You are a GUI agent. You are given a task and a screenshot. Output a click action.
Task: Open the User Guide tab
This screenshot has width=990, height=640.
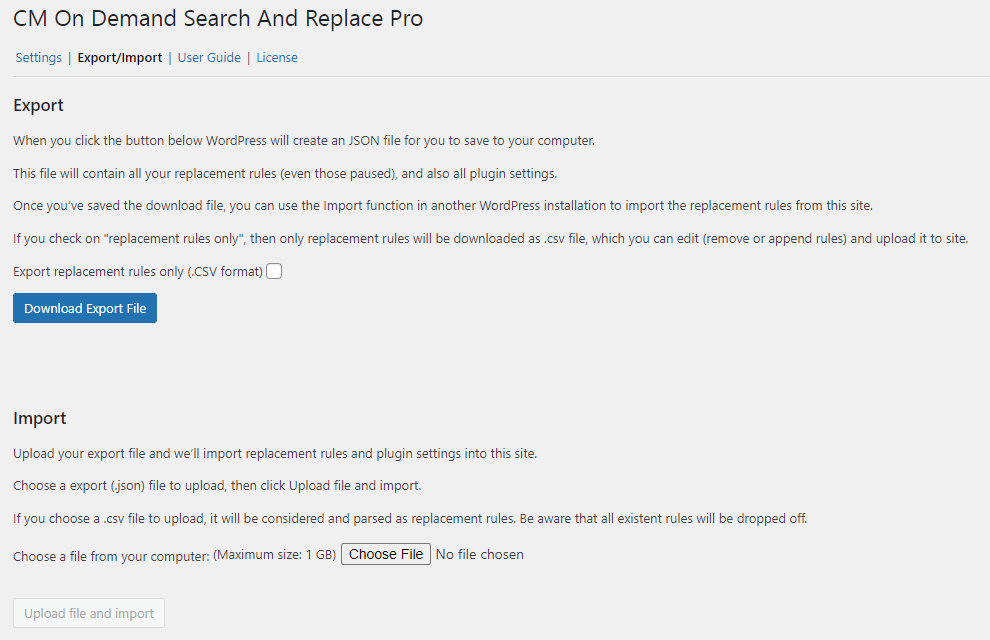pos(209,58)
